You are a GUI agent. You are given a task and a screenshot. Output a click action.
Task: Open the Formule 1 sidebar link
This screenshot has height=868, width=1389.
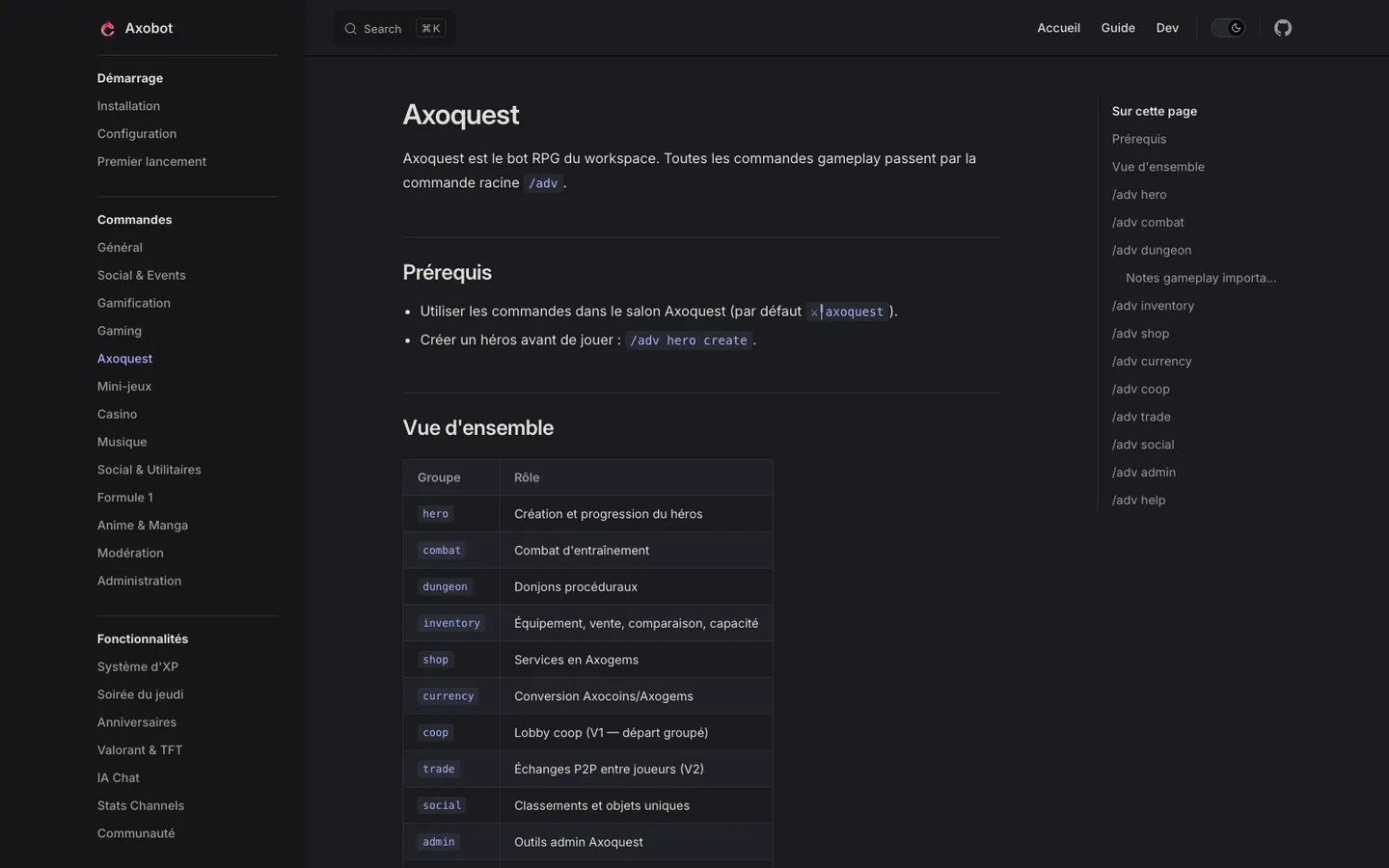tap(125, 498)
